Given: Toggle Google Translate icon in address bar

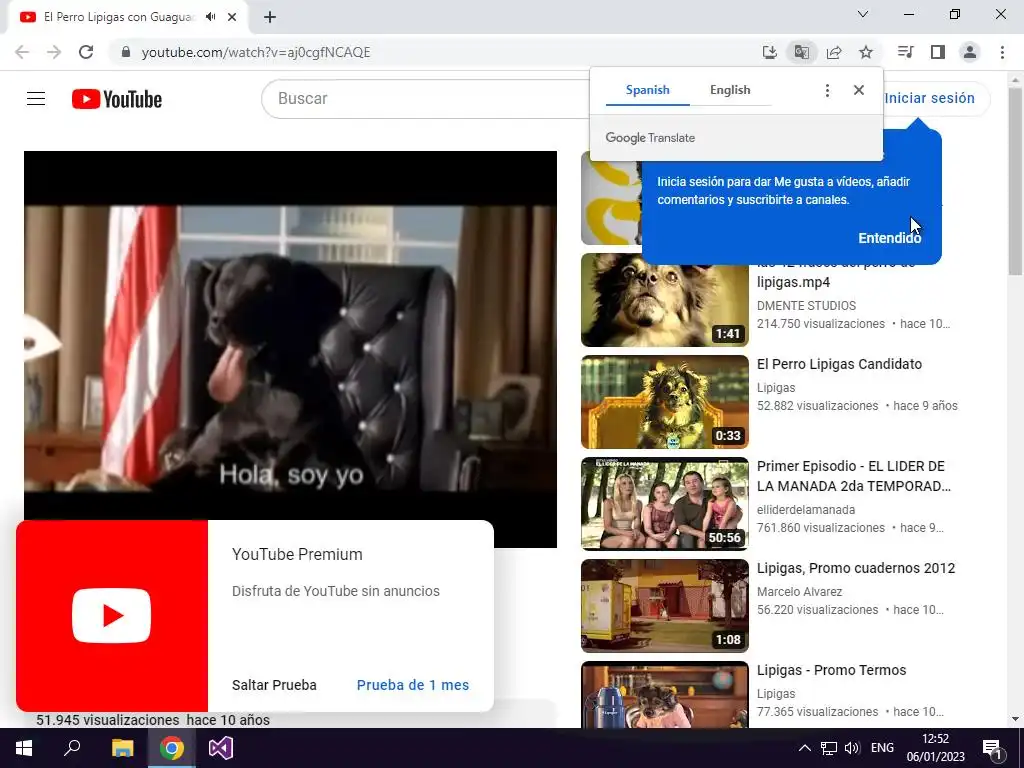Looking at the screenshot, I should 802,52.
